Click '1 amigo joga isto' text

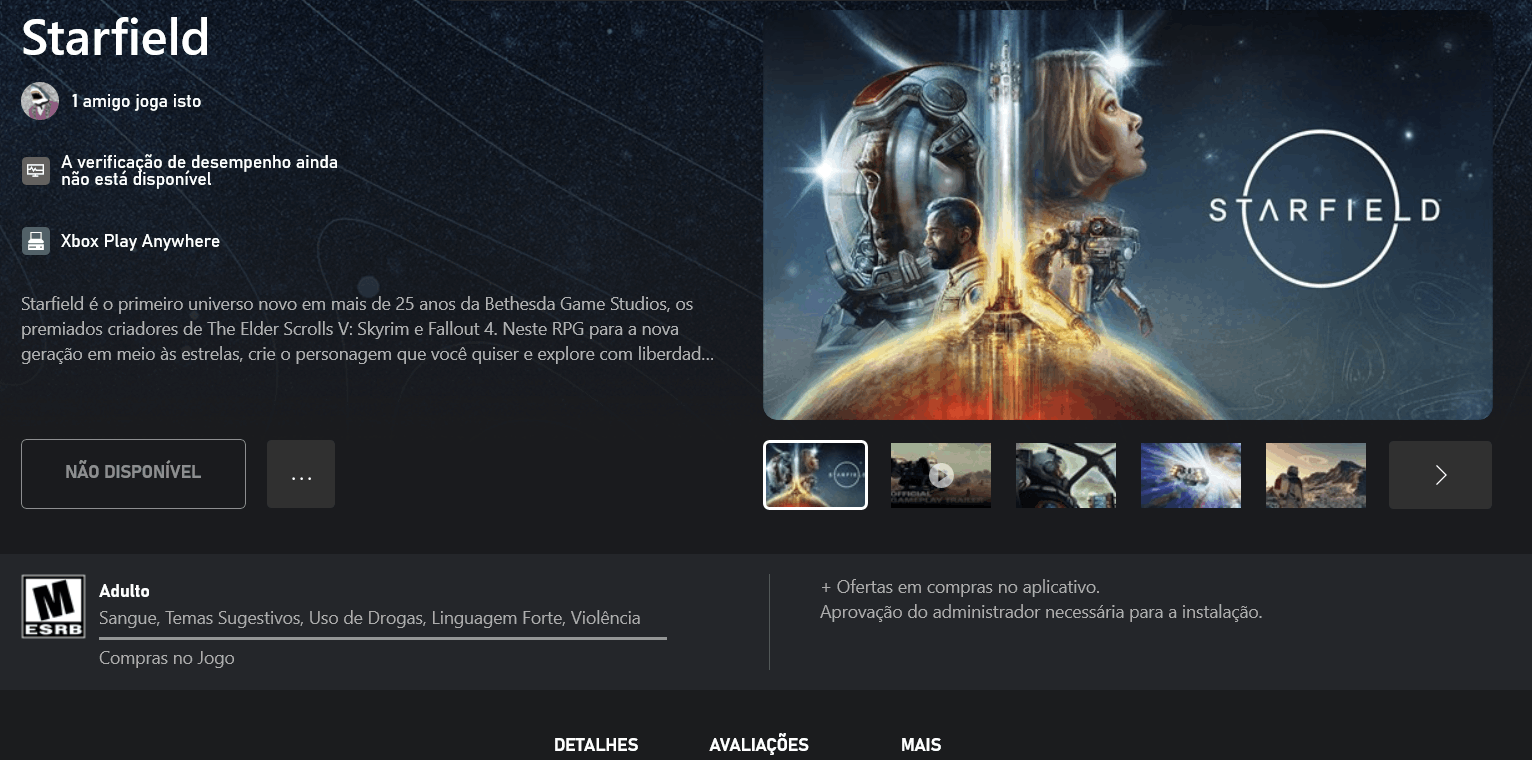(136, 101)
